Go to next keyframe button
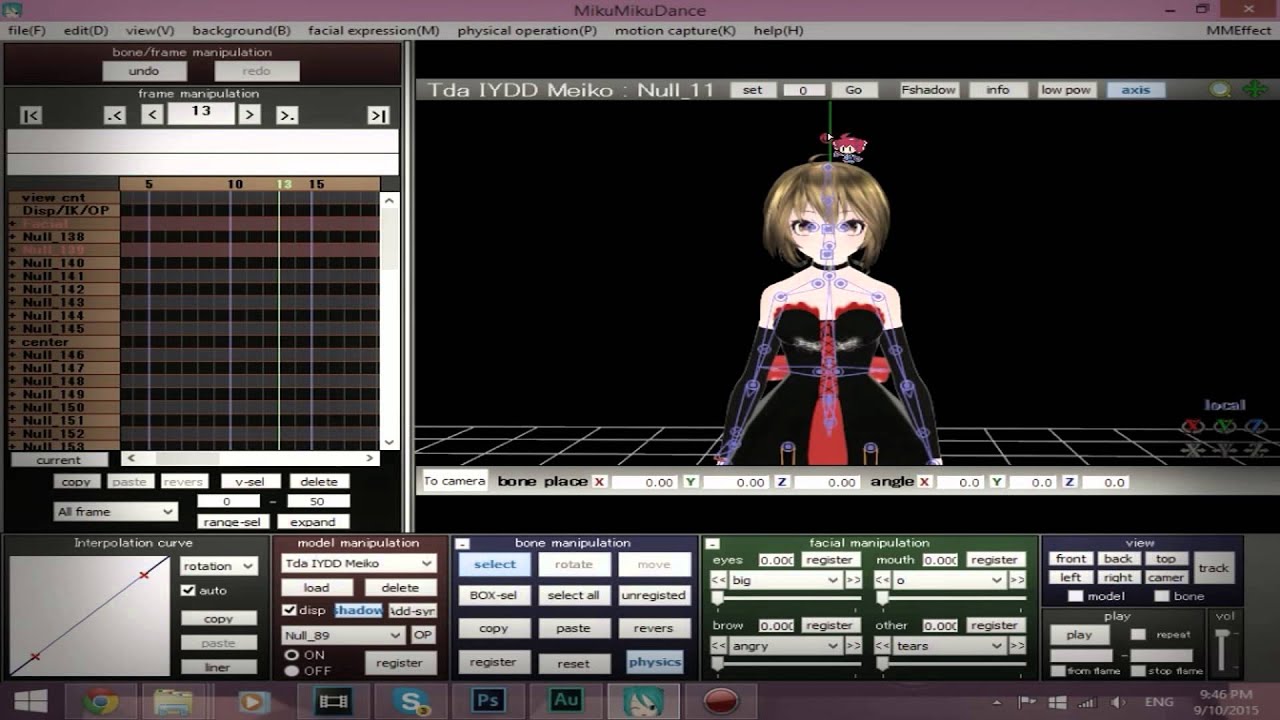The image size is (1280, 720). [x=287, y=115]
